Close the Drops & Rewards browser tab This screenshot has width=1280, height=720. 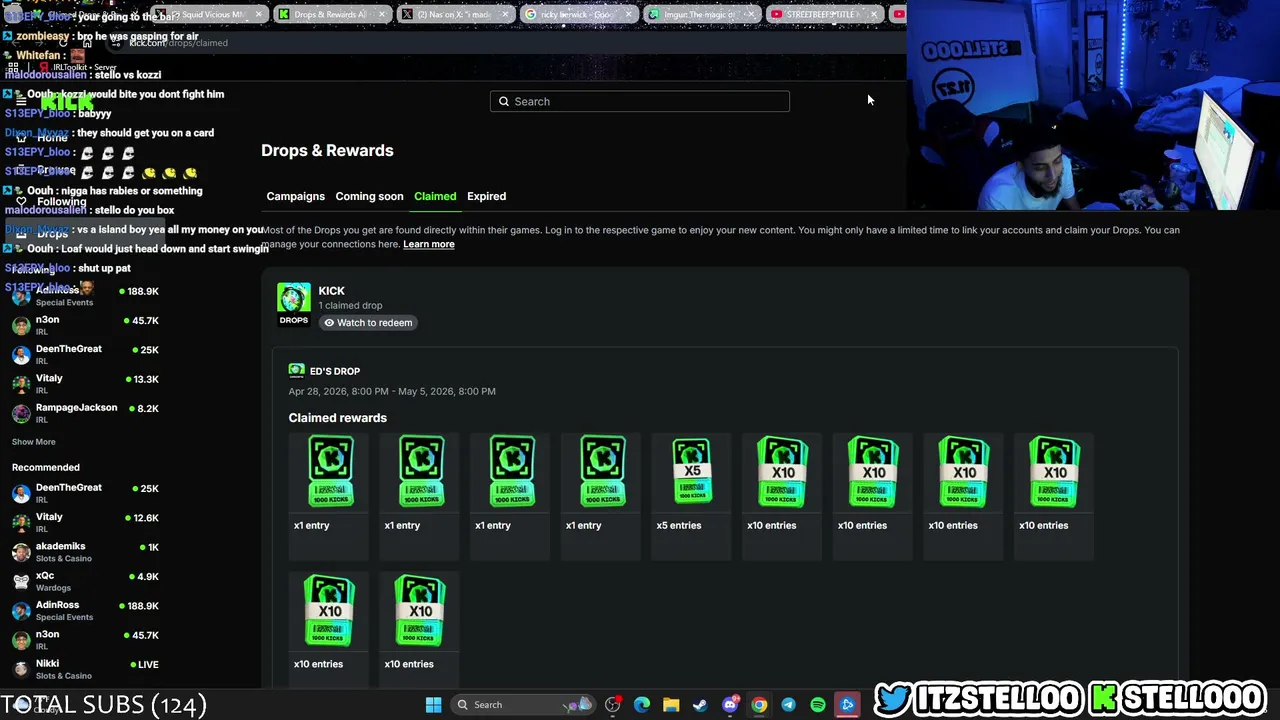click(x=382, y=14)
